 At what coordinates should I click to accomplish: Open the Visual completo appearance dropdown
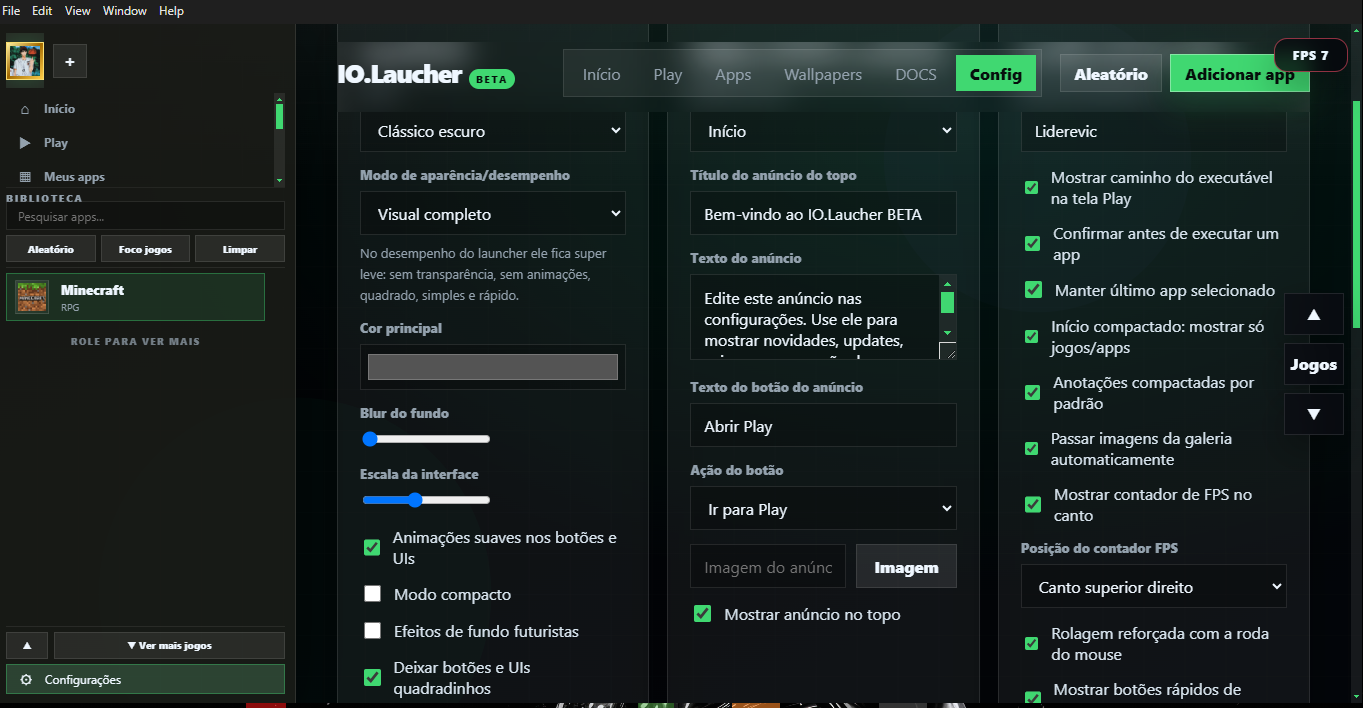click(x=493, y=214)
